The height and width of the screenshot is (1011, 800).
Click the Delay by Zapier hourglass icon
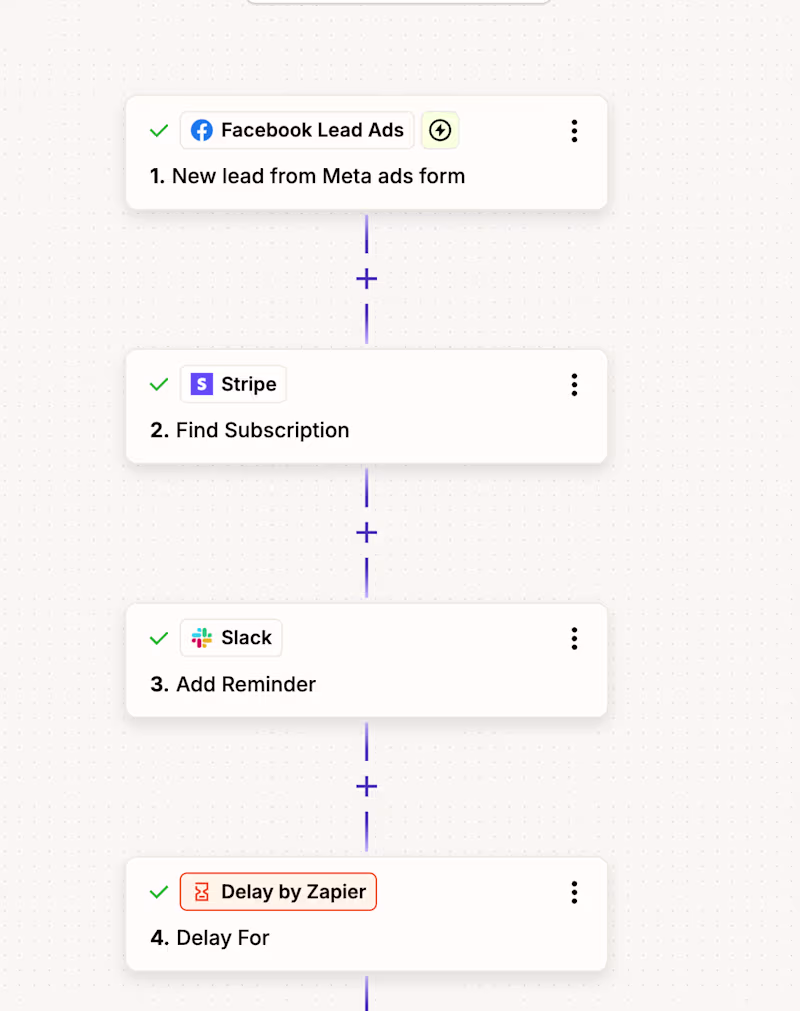[201, 891]
